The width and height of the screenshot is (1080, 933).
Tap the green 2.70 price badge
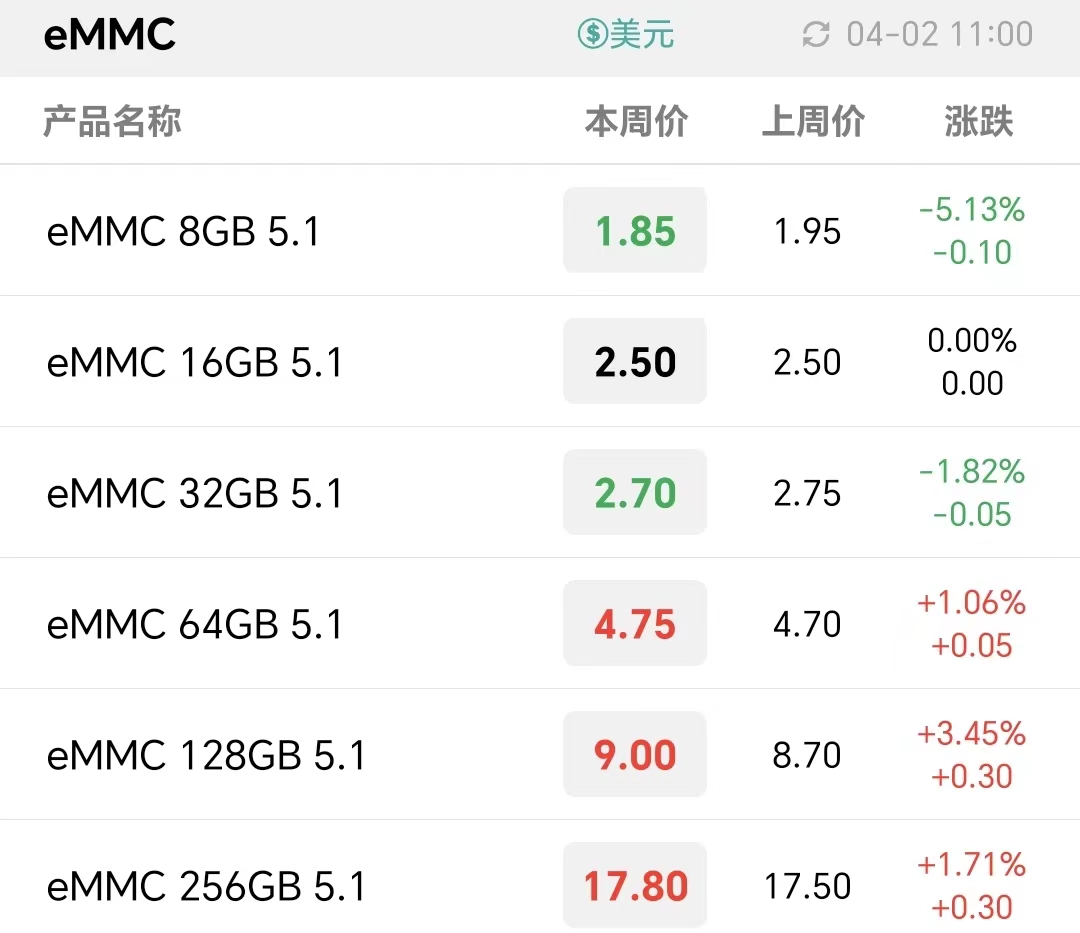tap(635, 492)
